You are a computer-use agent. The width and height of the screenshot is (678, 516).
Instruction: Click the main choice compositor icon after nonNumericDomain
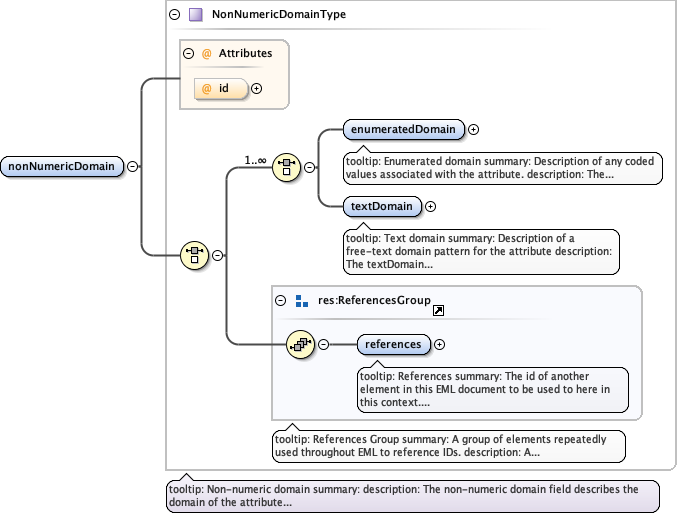pyautogui.click(x=193, y=255)
